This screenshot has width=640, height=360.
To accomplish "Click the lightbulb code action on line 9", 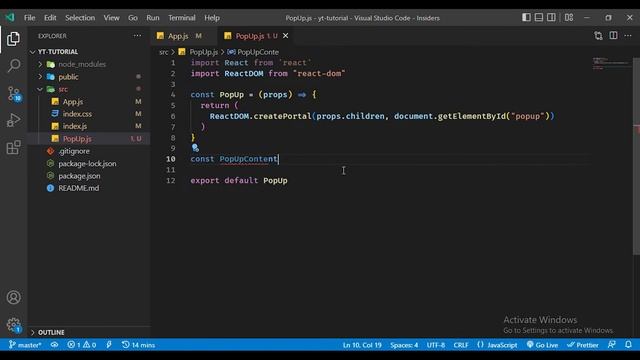I will point(195,148).
